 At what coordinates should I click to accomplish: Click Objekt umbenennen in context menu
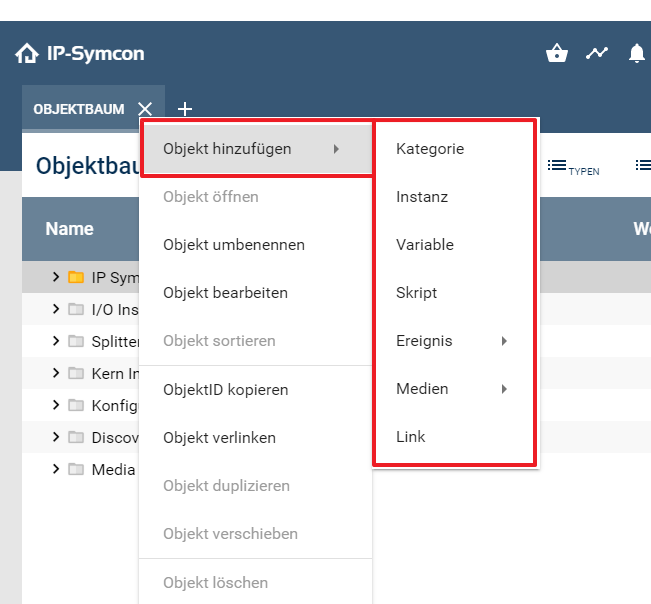(x=234, y=245)
